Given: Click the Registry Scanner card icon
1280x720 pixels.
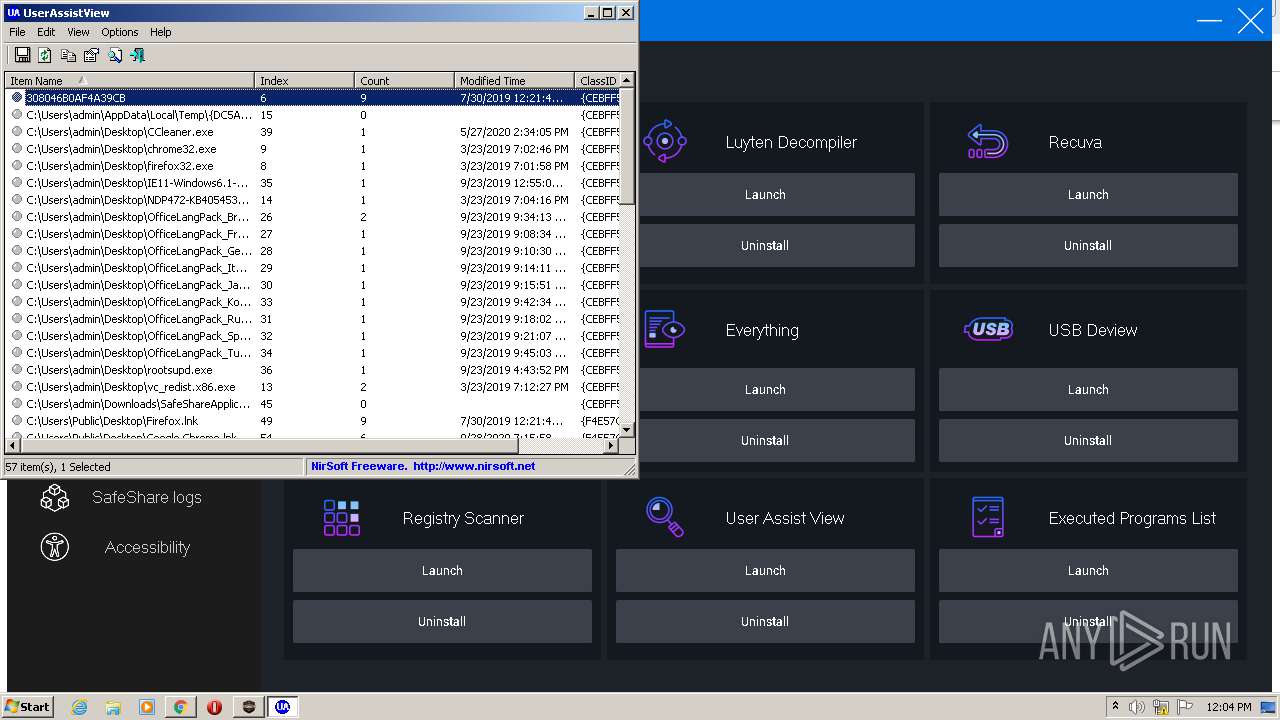Looking at the screenshot, I should point(342,517).
